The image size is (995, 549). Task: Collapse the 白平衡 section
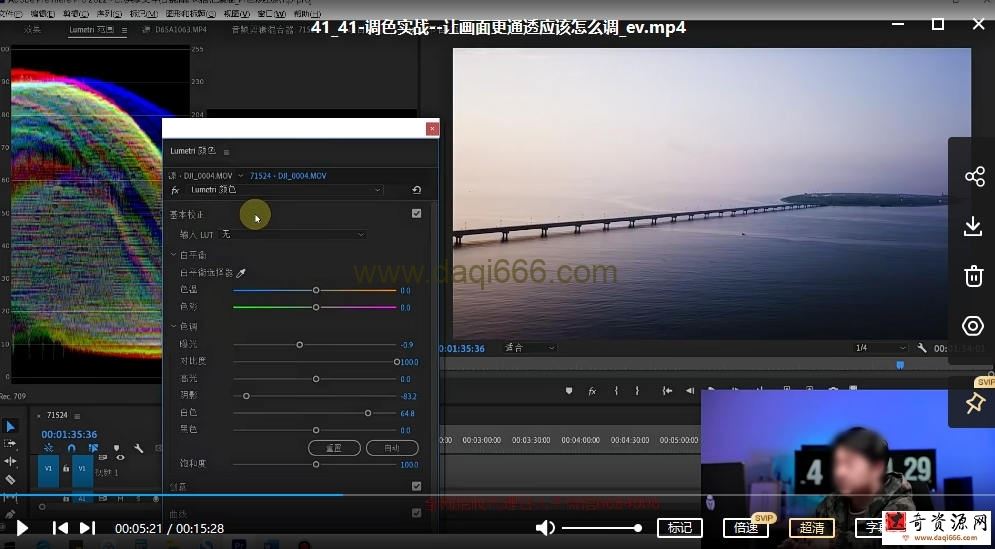(174, 255)
